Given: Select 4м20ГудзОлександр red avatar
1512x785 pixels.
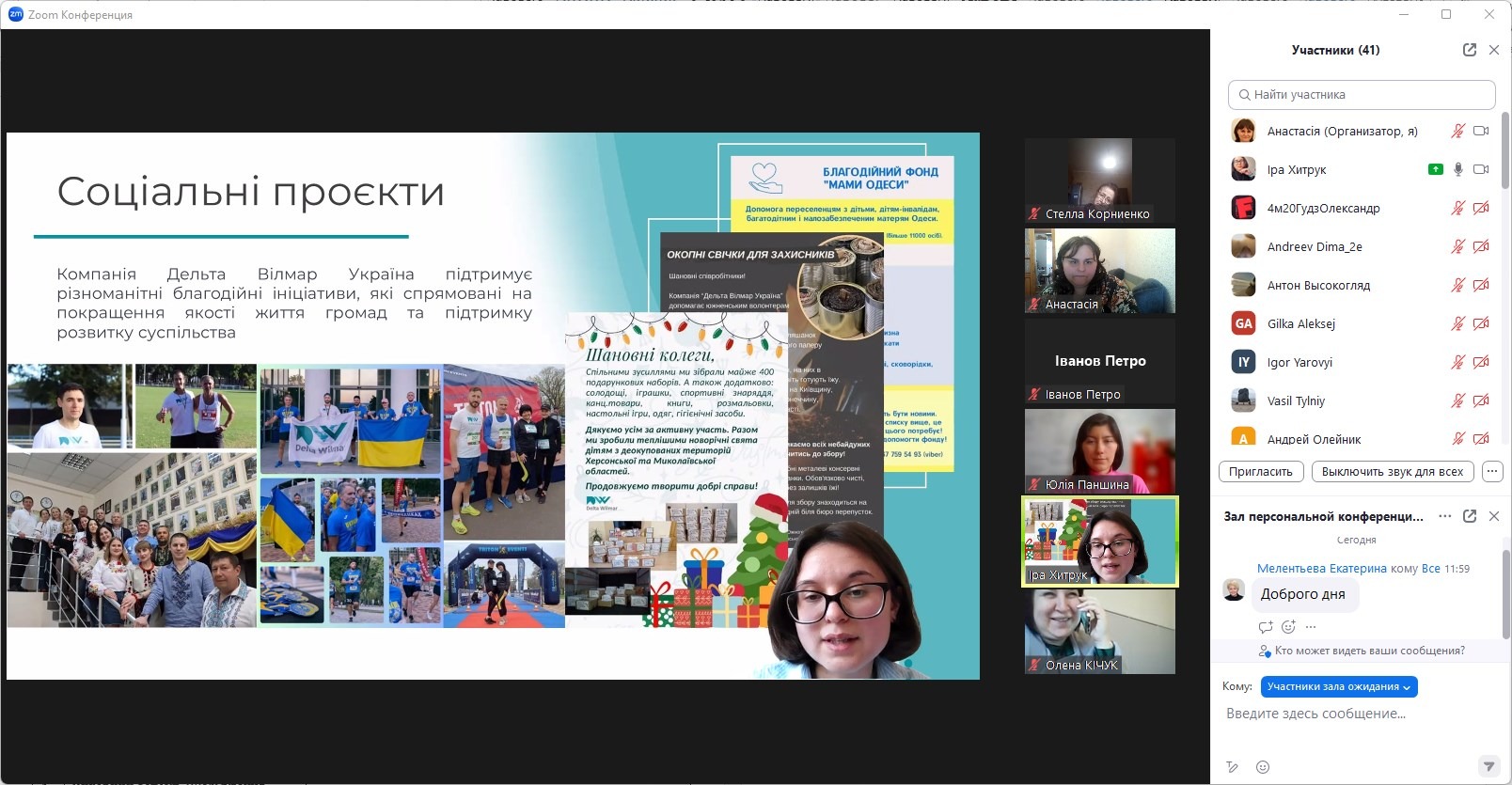Looking at the screenshot, I should pos(1243,208).
